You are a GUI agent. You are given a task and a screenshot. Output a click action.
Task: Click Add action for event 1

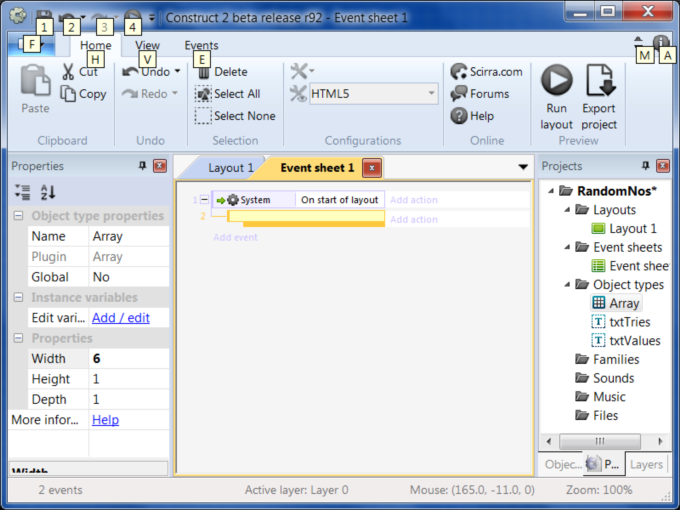(x=414, y=200)
